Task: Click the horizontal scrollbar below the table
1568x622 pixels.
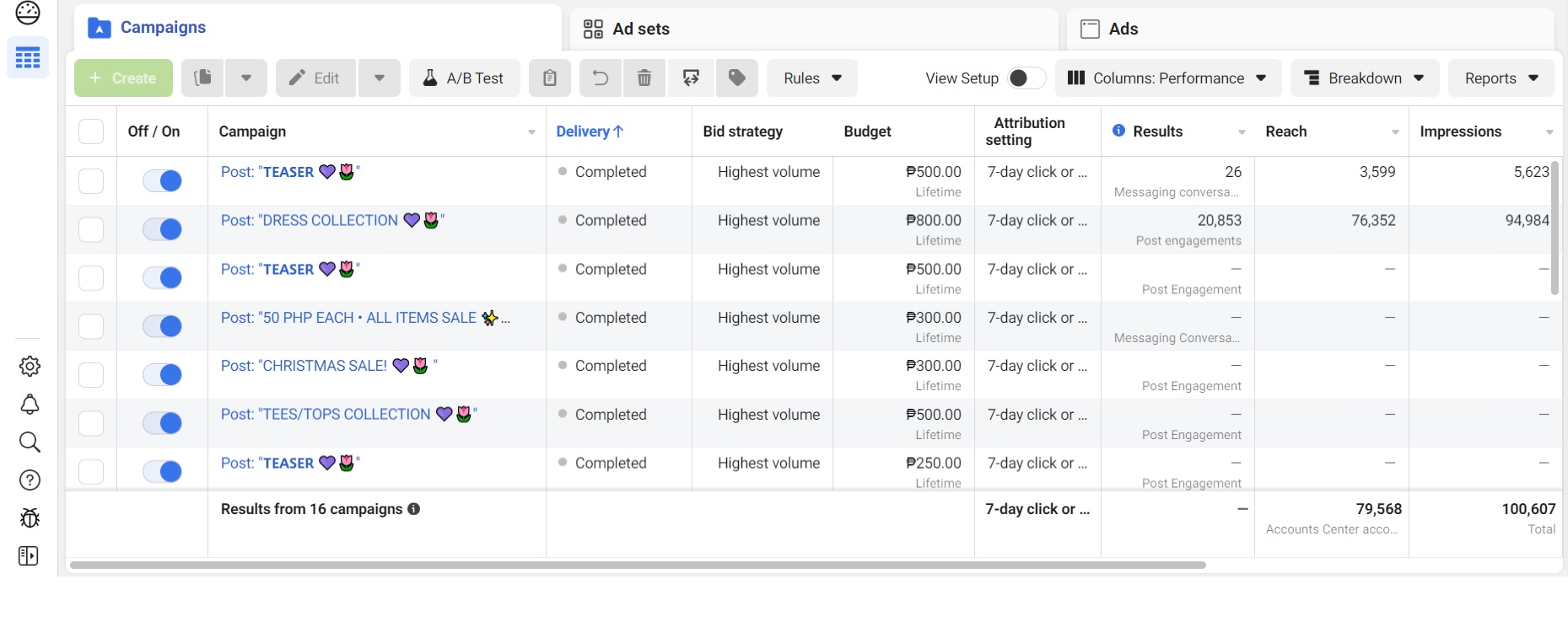Action: click(x=637, y=565)
